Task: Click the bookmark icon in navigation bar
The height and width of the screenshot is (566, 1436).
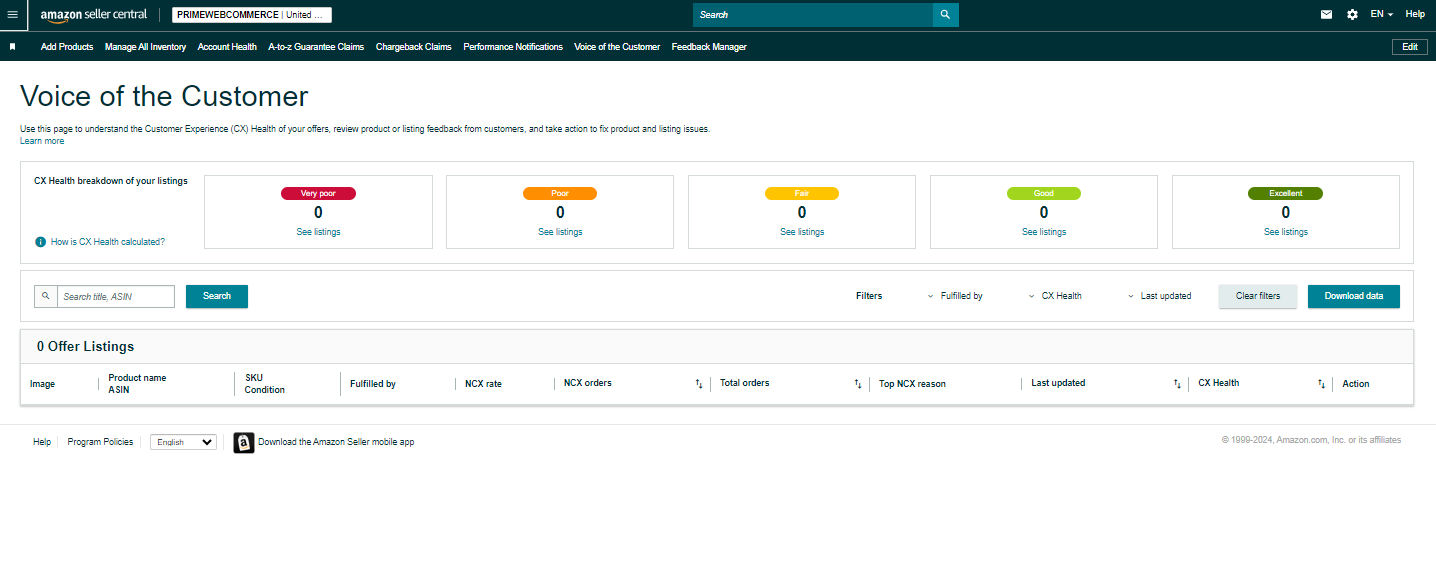Action: tap(13, 46)
